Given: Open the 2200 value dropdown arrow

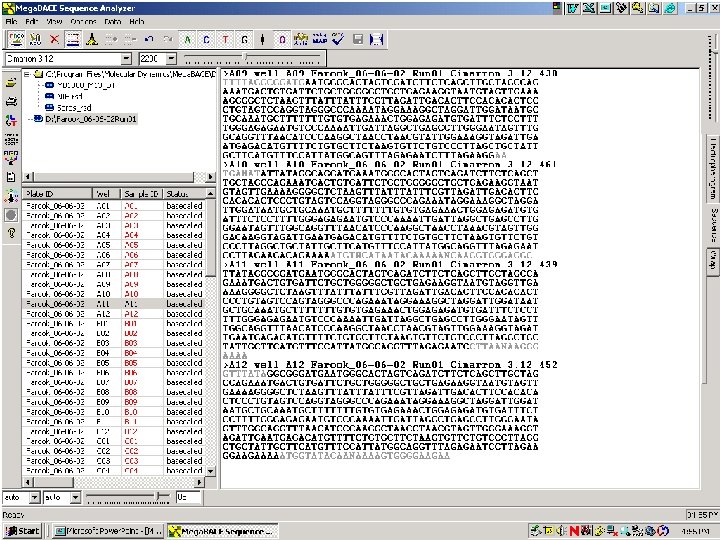Looking at the screenshot, I should pyautogui.click(x=171, y=59).
